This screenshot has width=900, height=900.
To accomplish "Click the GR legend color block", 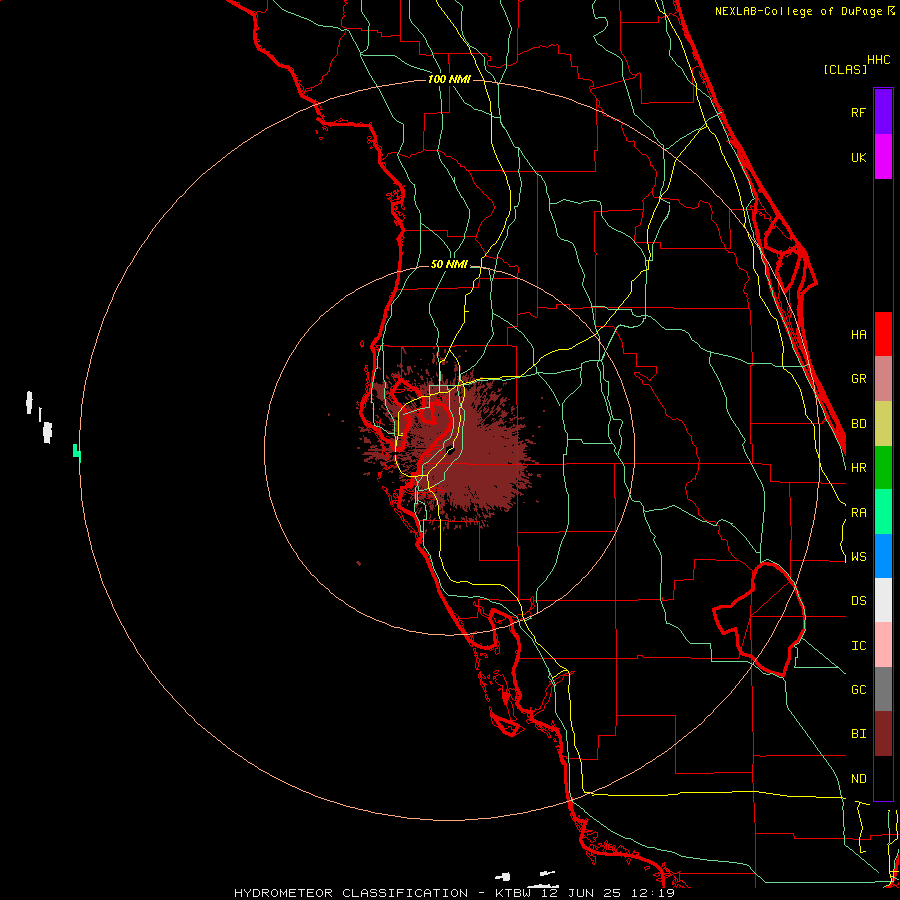I will coord(883,379).
